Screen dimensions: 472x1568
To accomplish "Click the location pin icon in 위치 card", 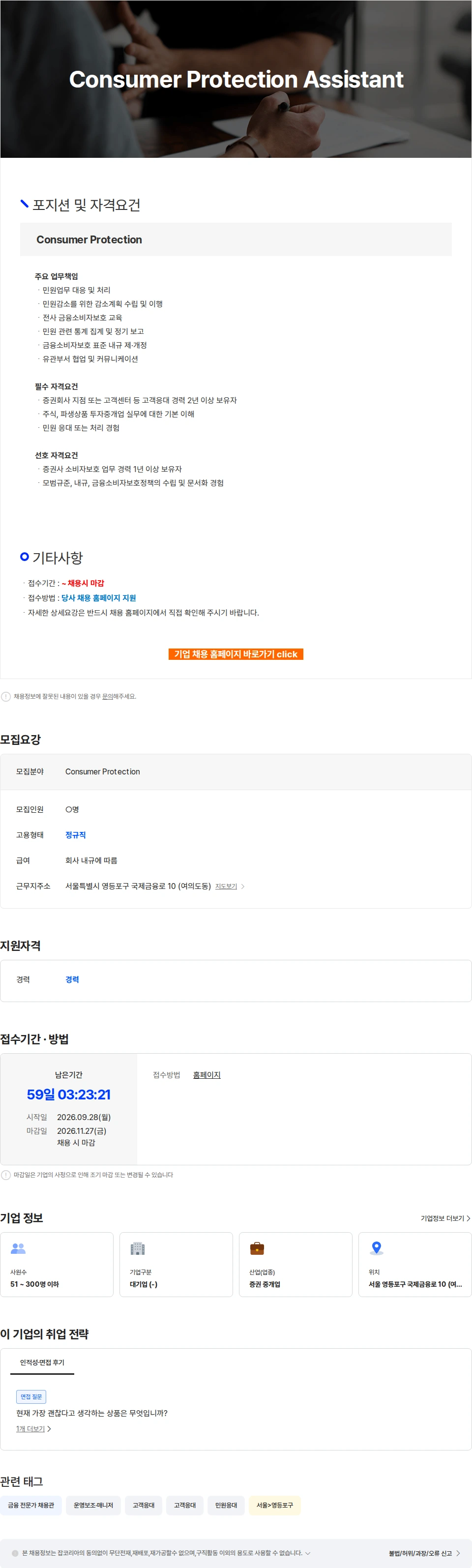I will (377, 1248).
